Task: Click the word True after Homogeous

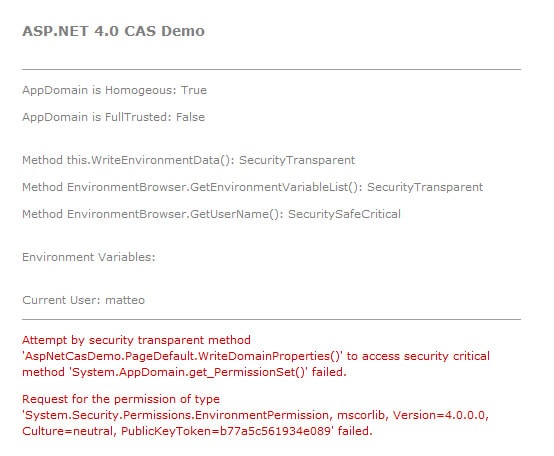Action: click(x=194, y=90)
